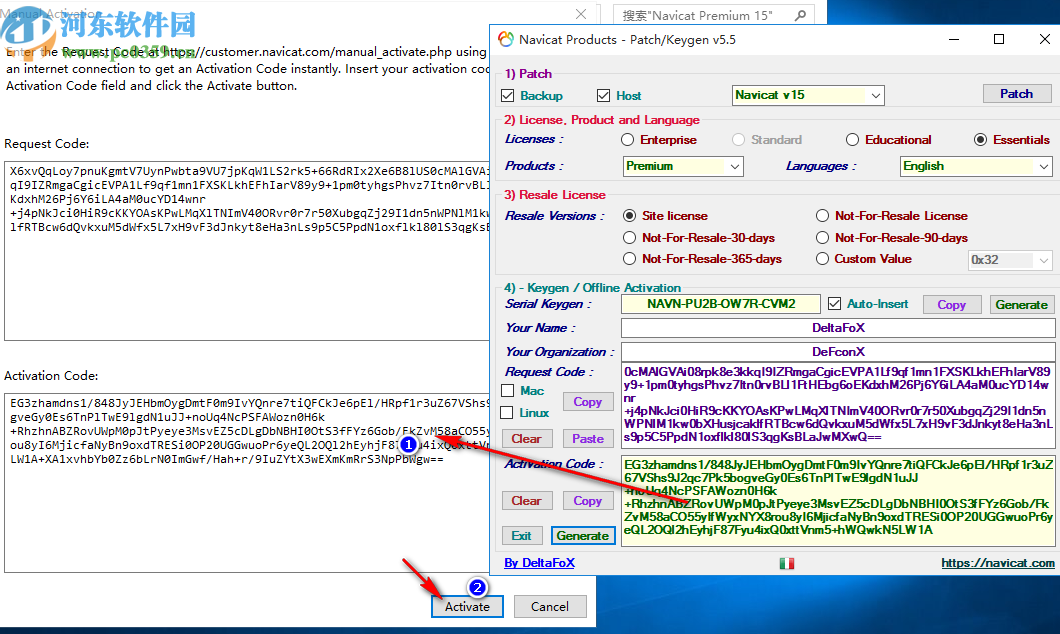1060x634 pixels.
Task: Paste into the Request Code field
Action: click(587, 439)
